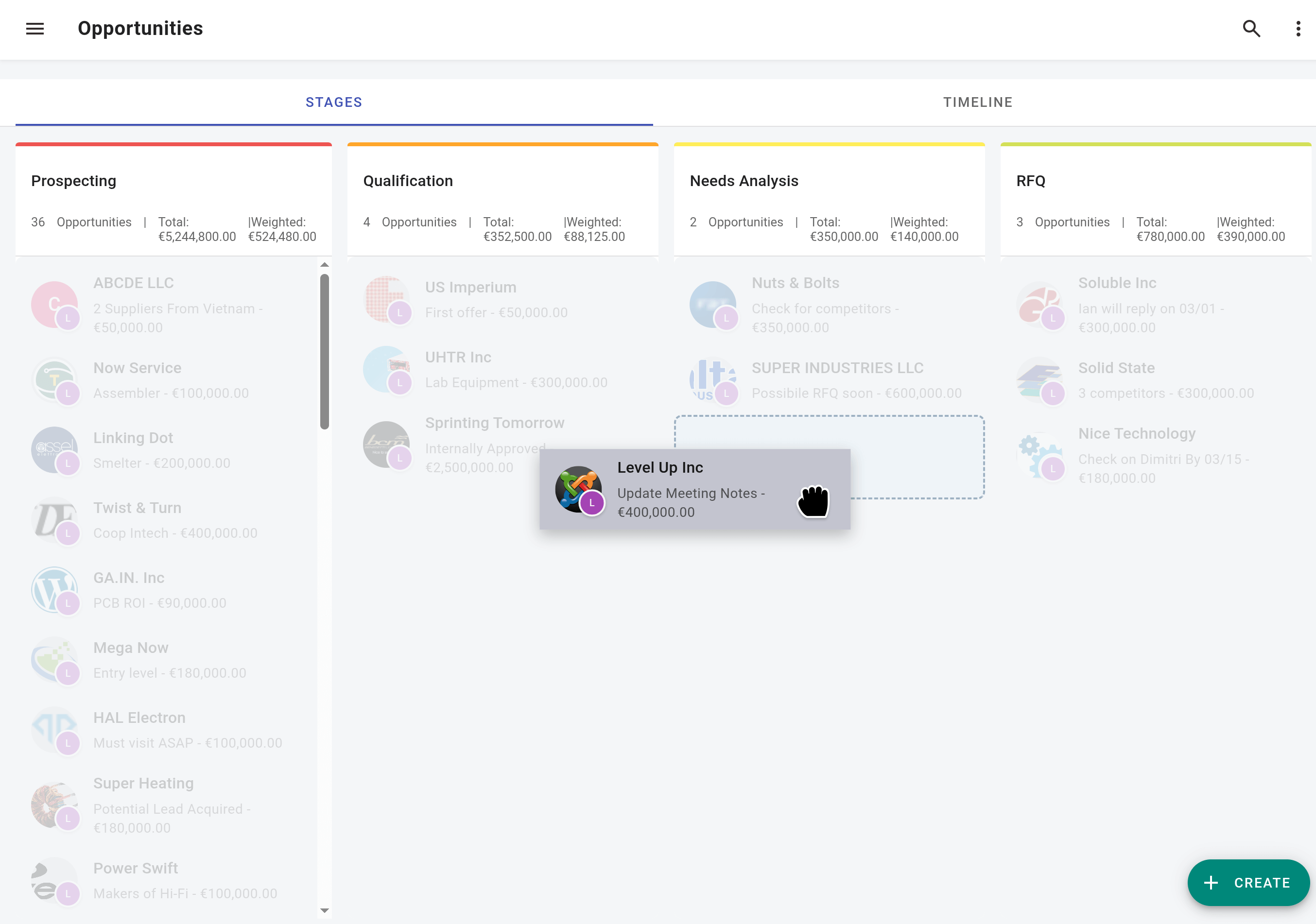This screenshot has width=1316, height=924.
Task: Select the Now Service avatar icon
Action: pyautogui.click(x=55, y=380)
